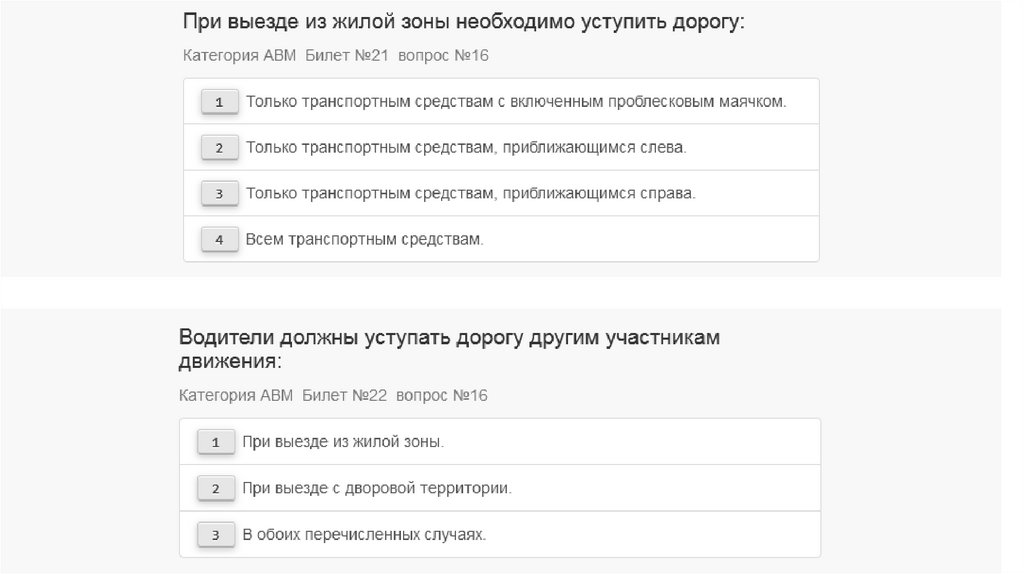Choose answer text 'В обоих перечисленных случаях.'
Viewport: 1024px width, 574px height.
pos(364,535)
